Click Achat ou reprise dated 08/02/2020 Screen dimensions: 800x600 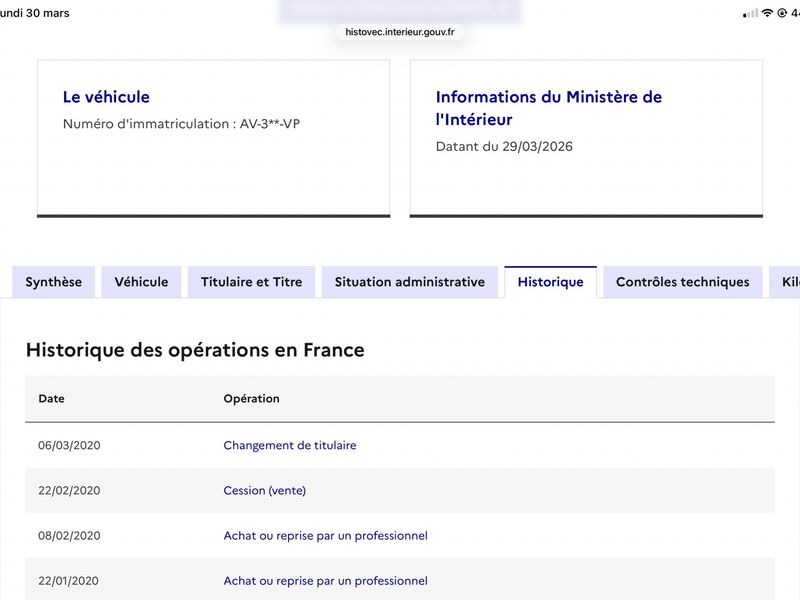(326, 536)
